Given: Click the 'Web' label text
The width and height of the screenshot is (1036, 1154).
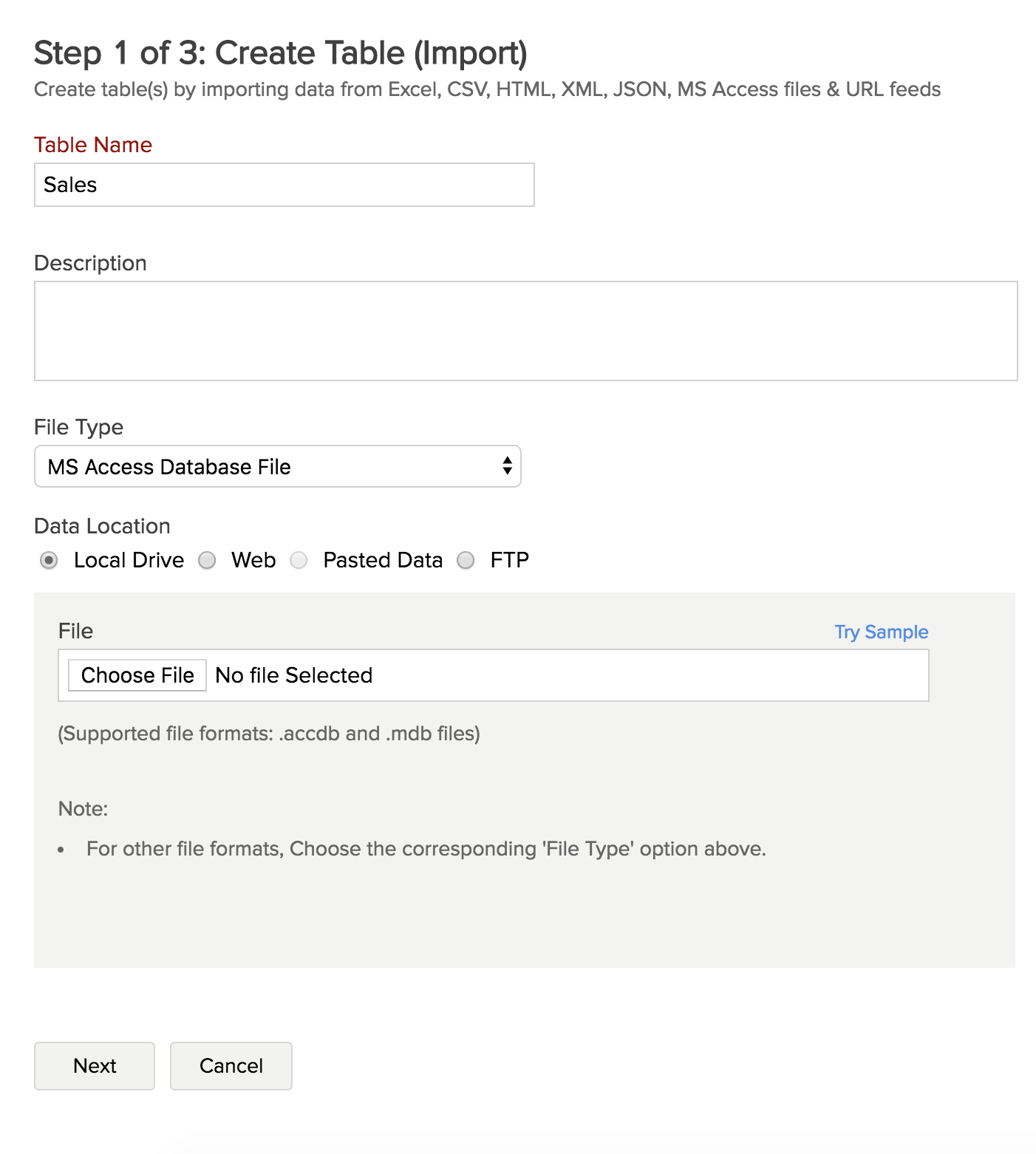Looking at the screenshot, I should pos(253,560).
